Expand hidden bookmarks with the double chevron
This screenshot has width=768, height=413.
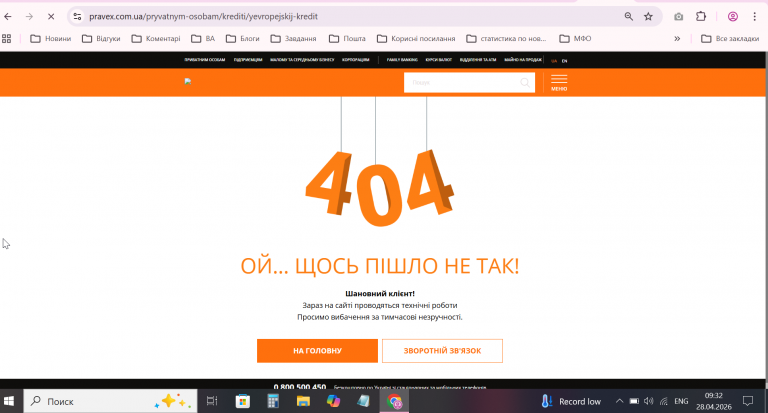click(677, 39)
